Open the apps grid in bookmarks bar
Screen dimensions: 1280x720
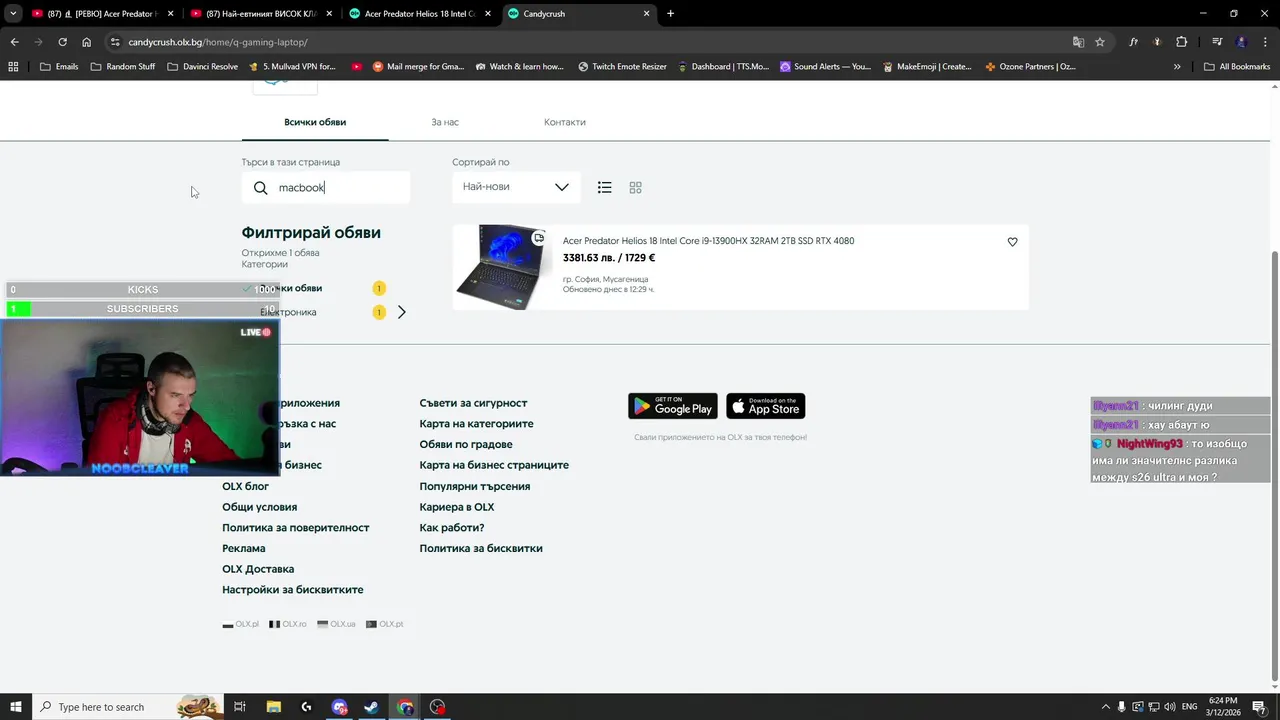coord(13,66)
